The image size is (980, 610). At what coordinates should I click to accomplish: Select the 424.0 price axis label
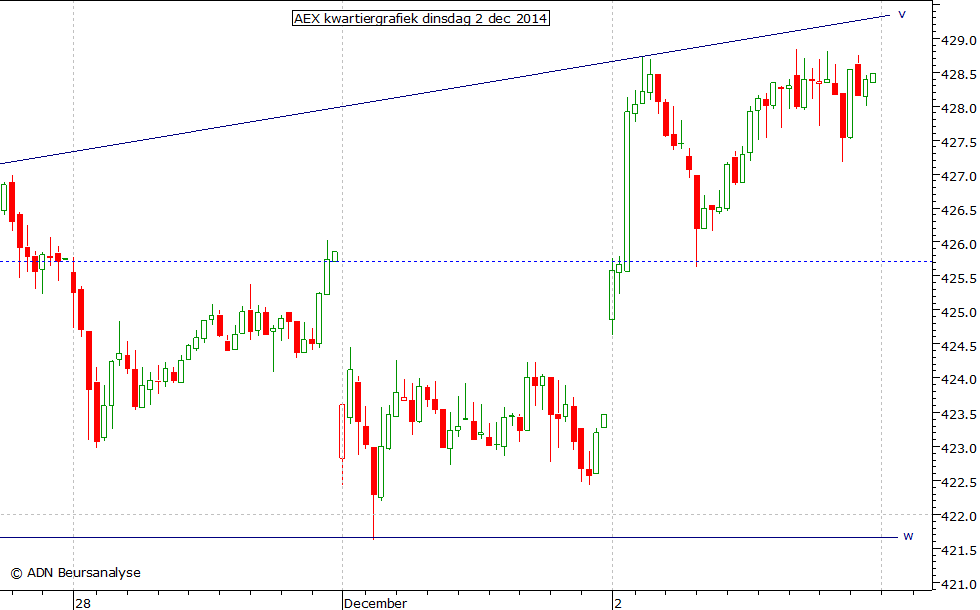[x=959, y=380]
